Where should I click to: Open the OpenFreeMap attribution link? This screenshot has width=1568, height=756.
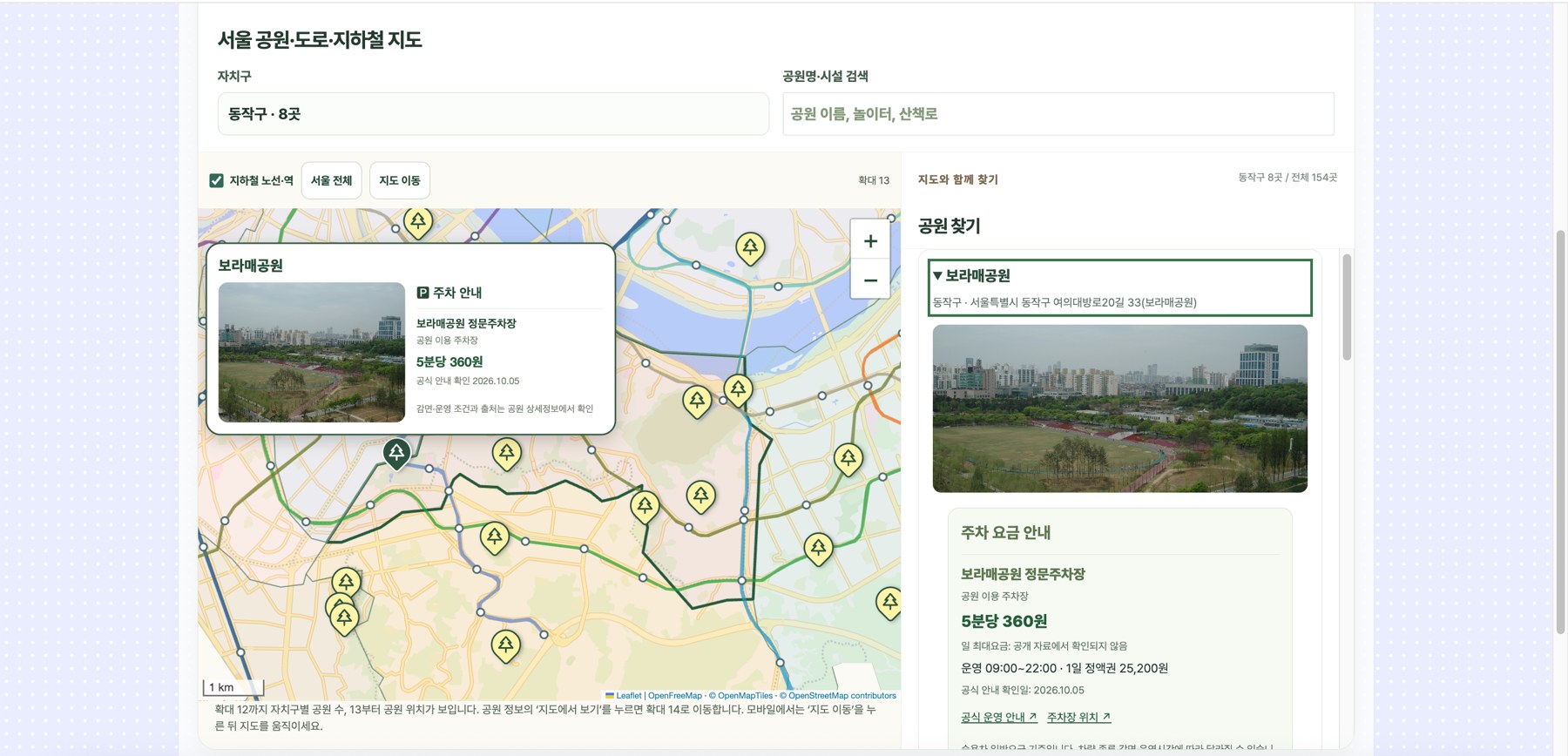click(x=675, y=695)
